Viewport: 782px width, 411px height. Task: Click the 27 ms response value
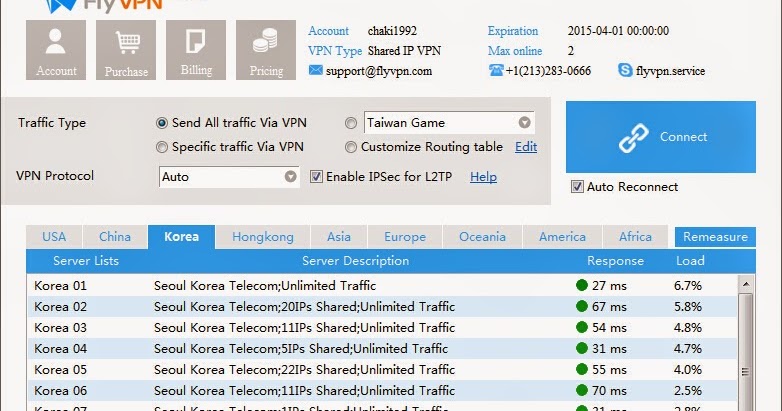point(609,286)
